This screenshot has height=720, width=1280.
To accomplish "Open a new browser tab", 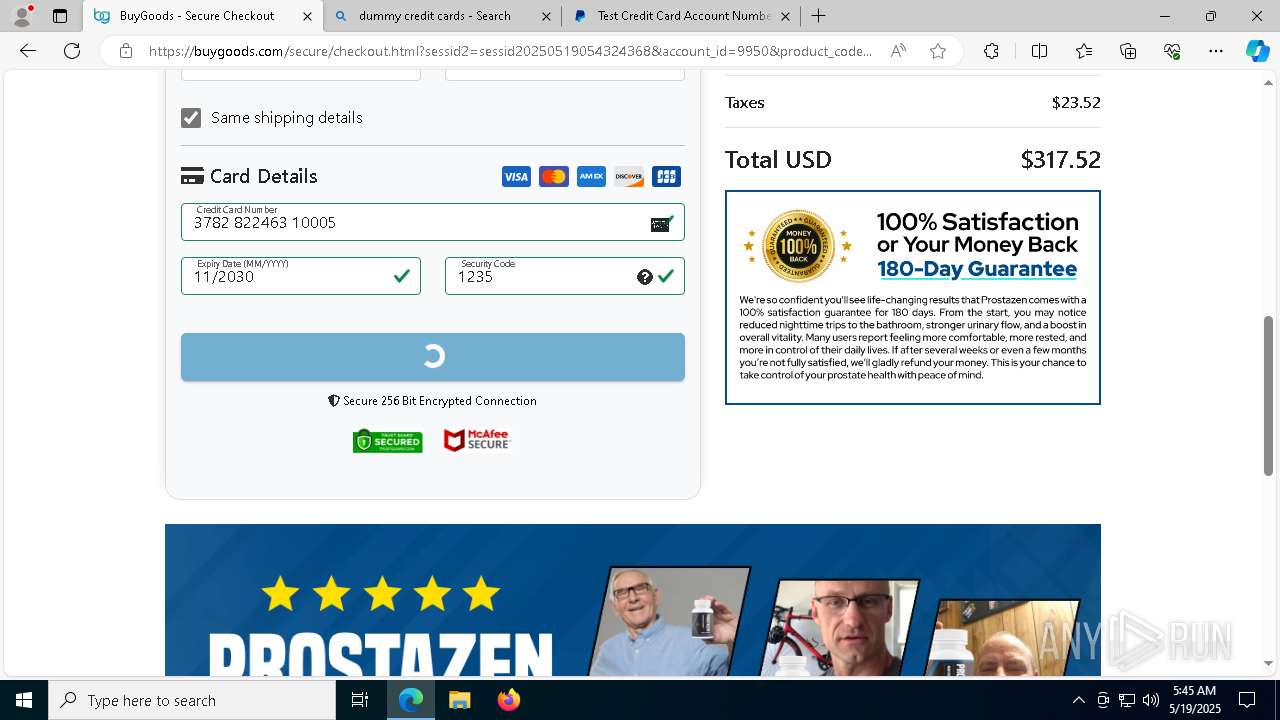I will tap(818, 16).
